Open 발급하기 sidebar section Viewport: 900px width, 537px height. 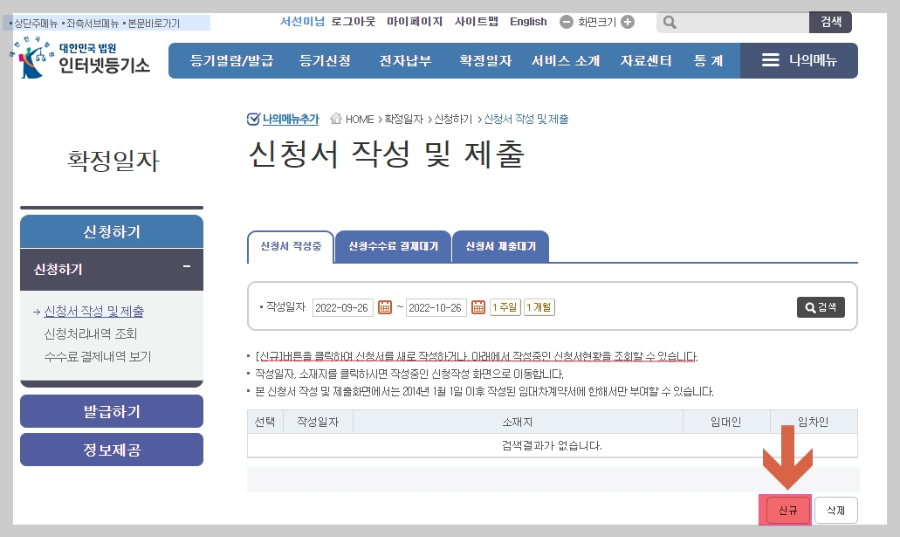pos(111,411)
